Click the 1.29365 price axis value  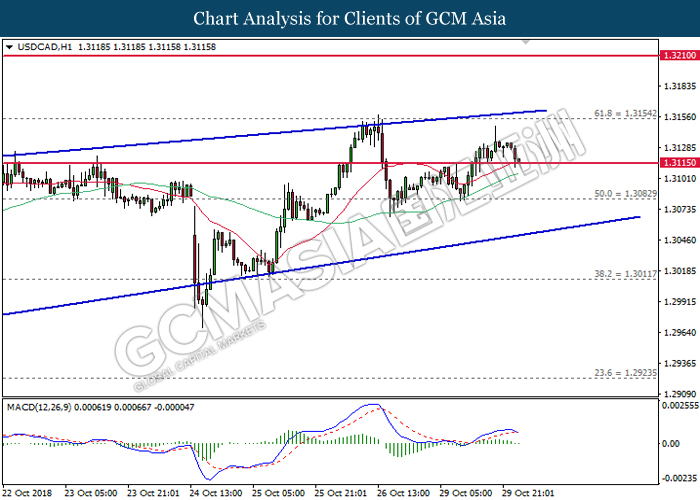click(x=680, y=363)
